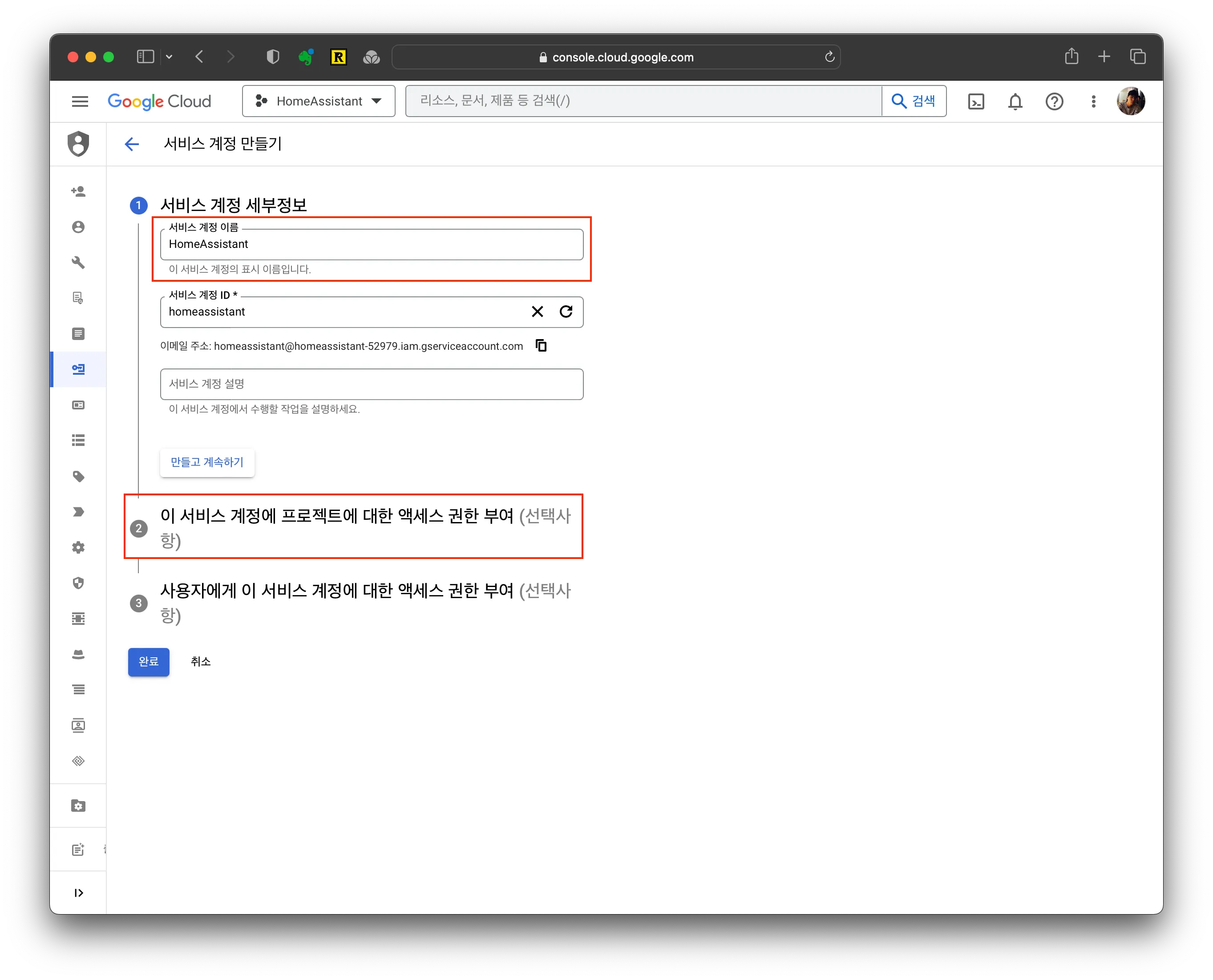This screenshot has height=980, width=1213.
Task: Click the 서비스 계정 설명 description field
Action: point(372,385)
